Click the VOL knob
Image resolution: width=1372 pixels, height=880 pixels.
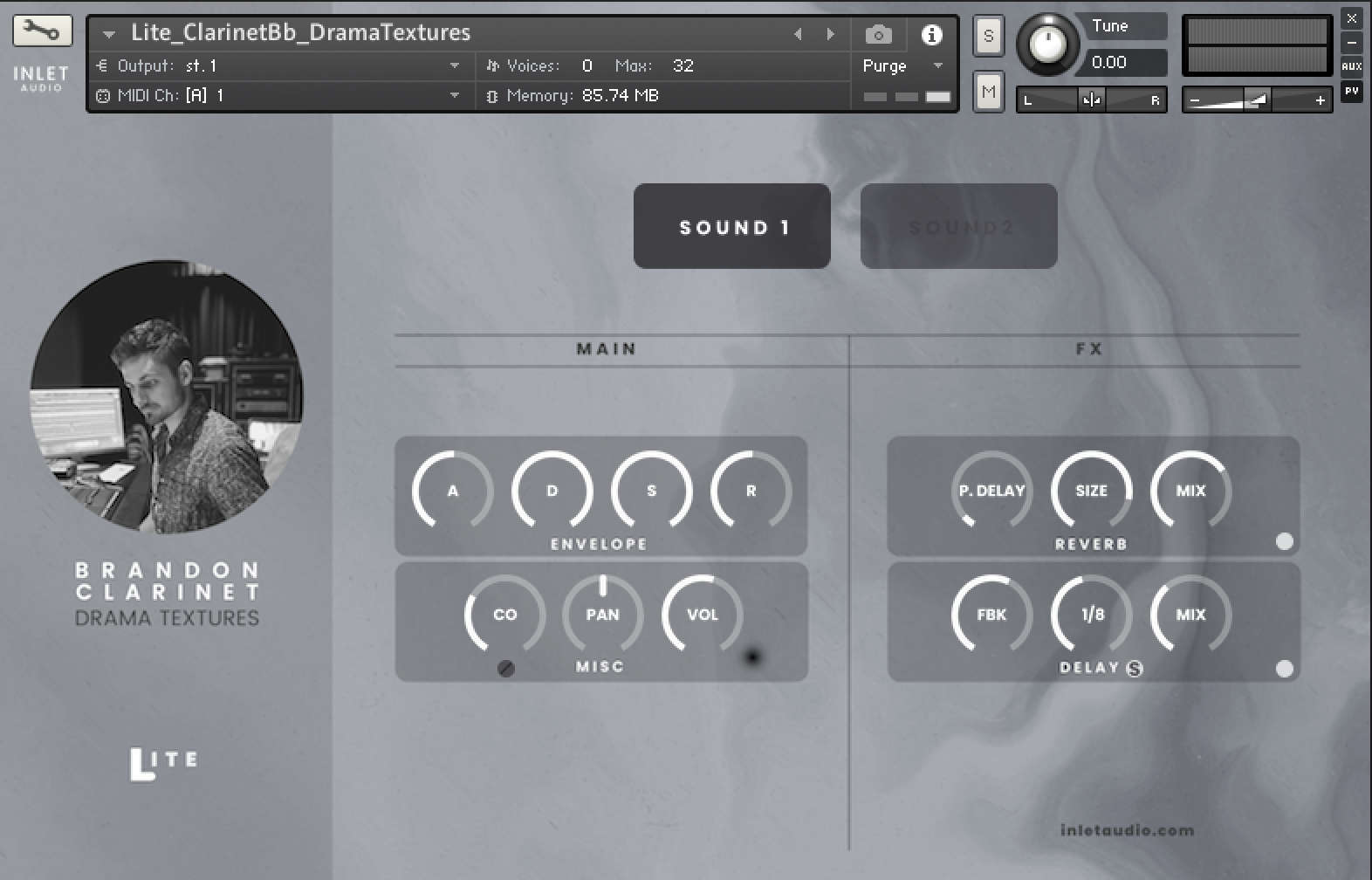point(702,614)
